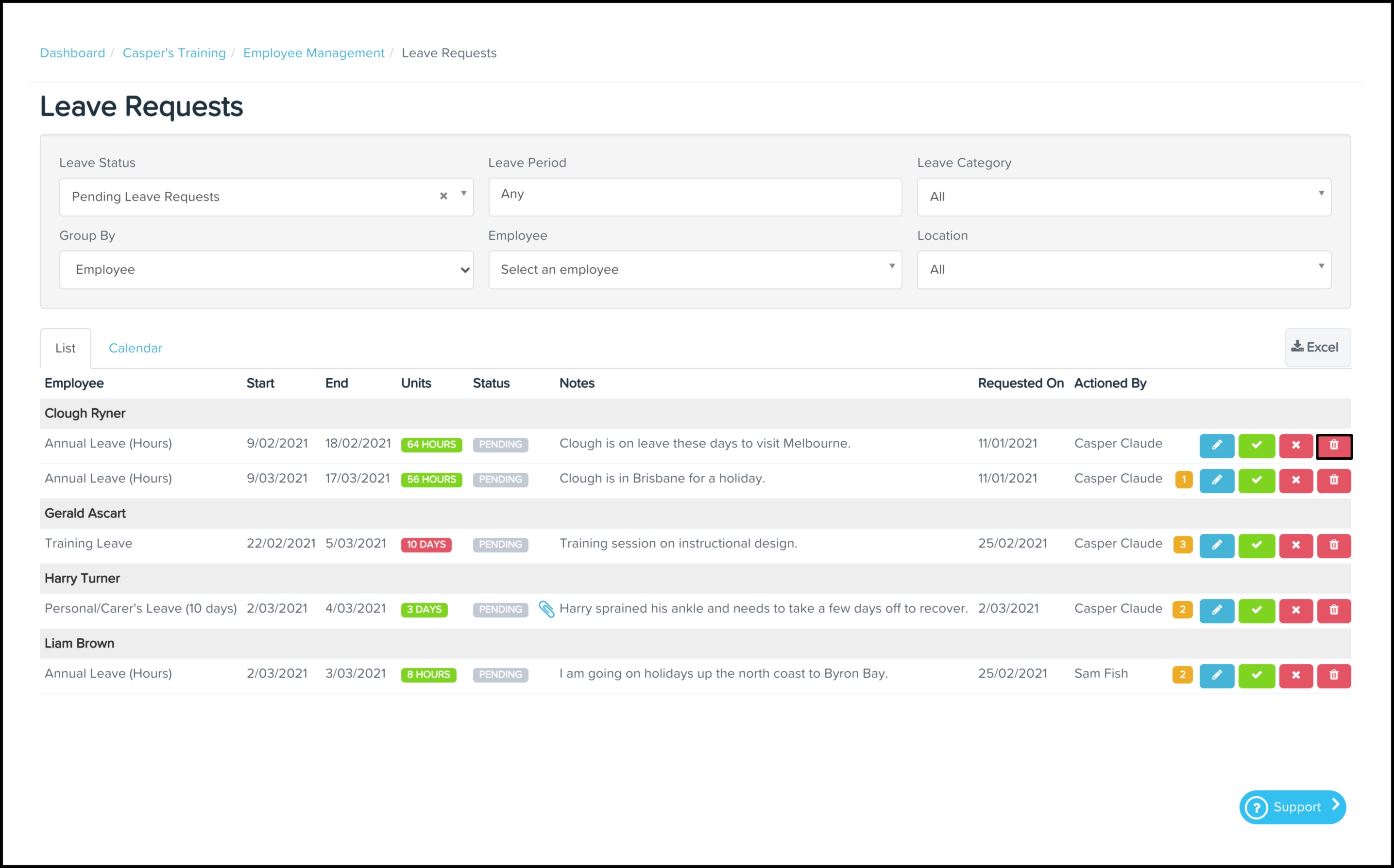Go to Employee Management breadcrumb link
Image resolution: width=1394 pixels, height=868 pixels.
[314, 53]
